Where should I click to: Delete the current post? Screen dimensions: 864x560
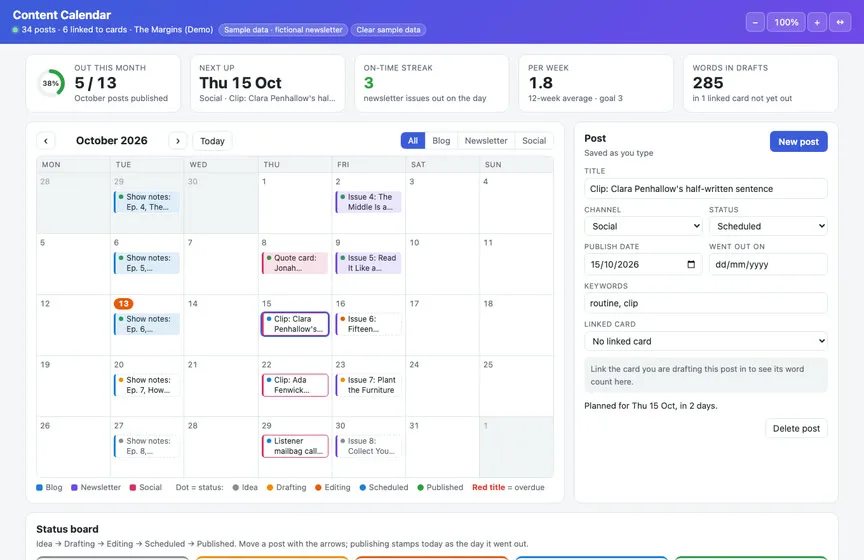pyautogui.click(x=796, y=428)
